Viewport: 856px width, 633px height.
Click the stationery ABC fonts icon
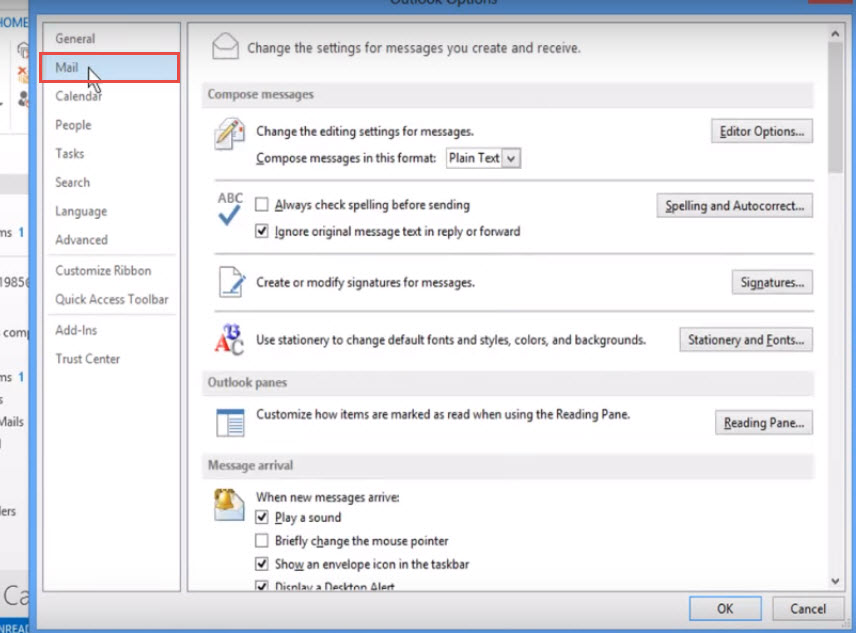click(229, 339)
